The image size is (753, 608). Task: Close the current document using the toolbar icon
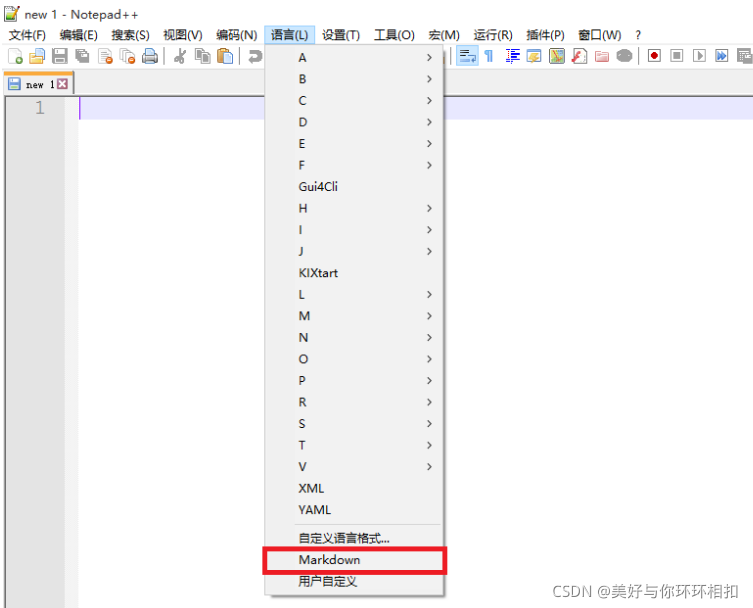click(105, 56)
